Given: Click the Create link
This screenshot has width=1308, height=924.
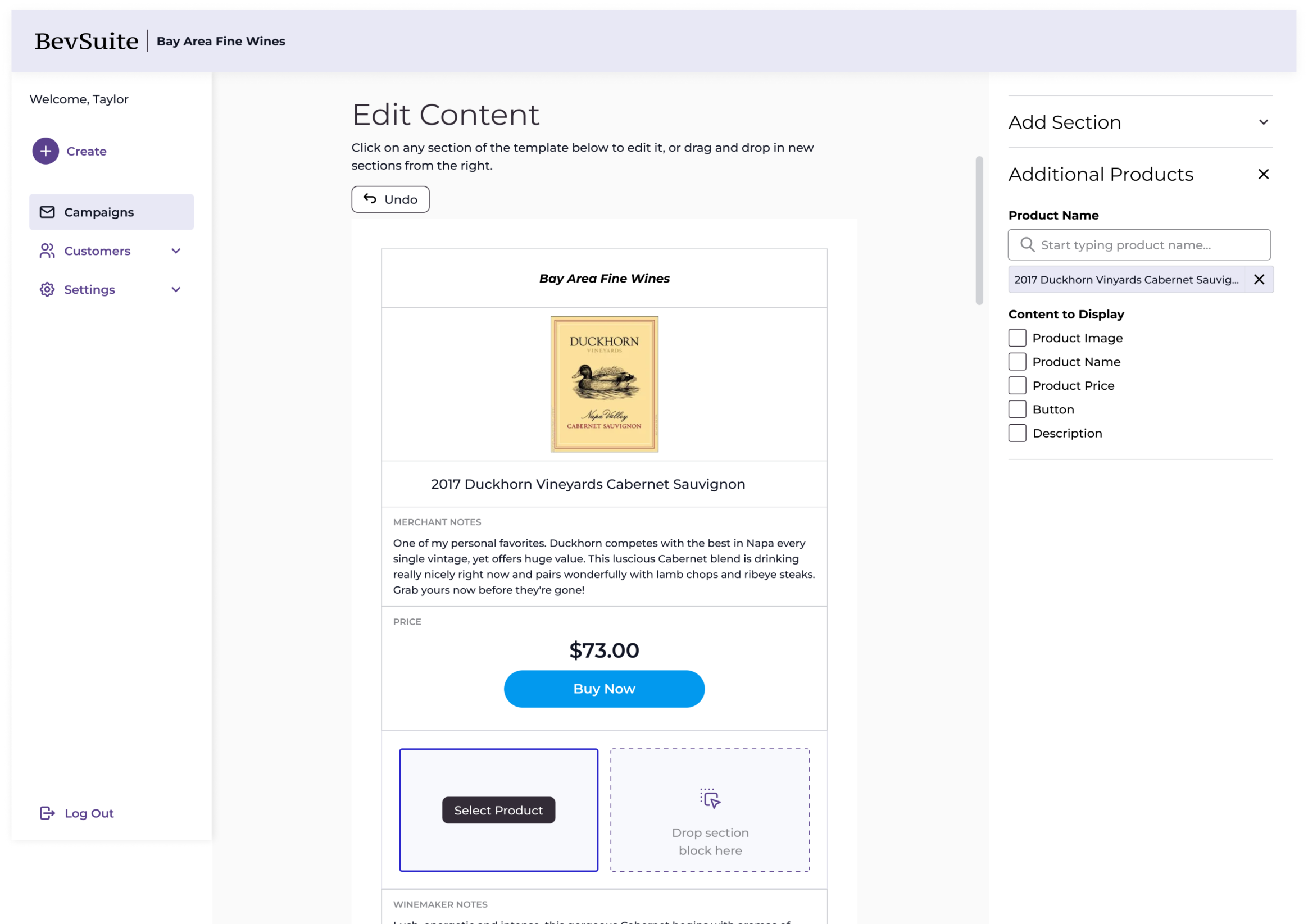Looking at the screenshot, I should tap(87, 151).
